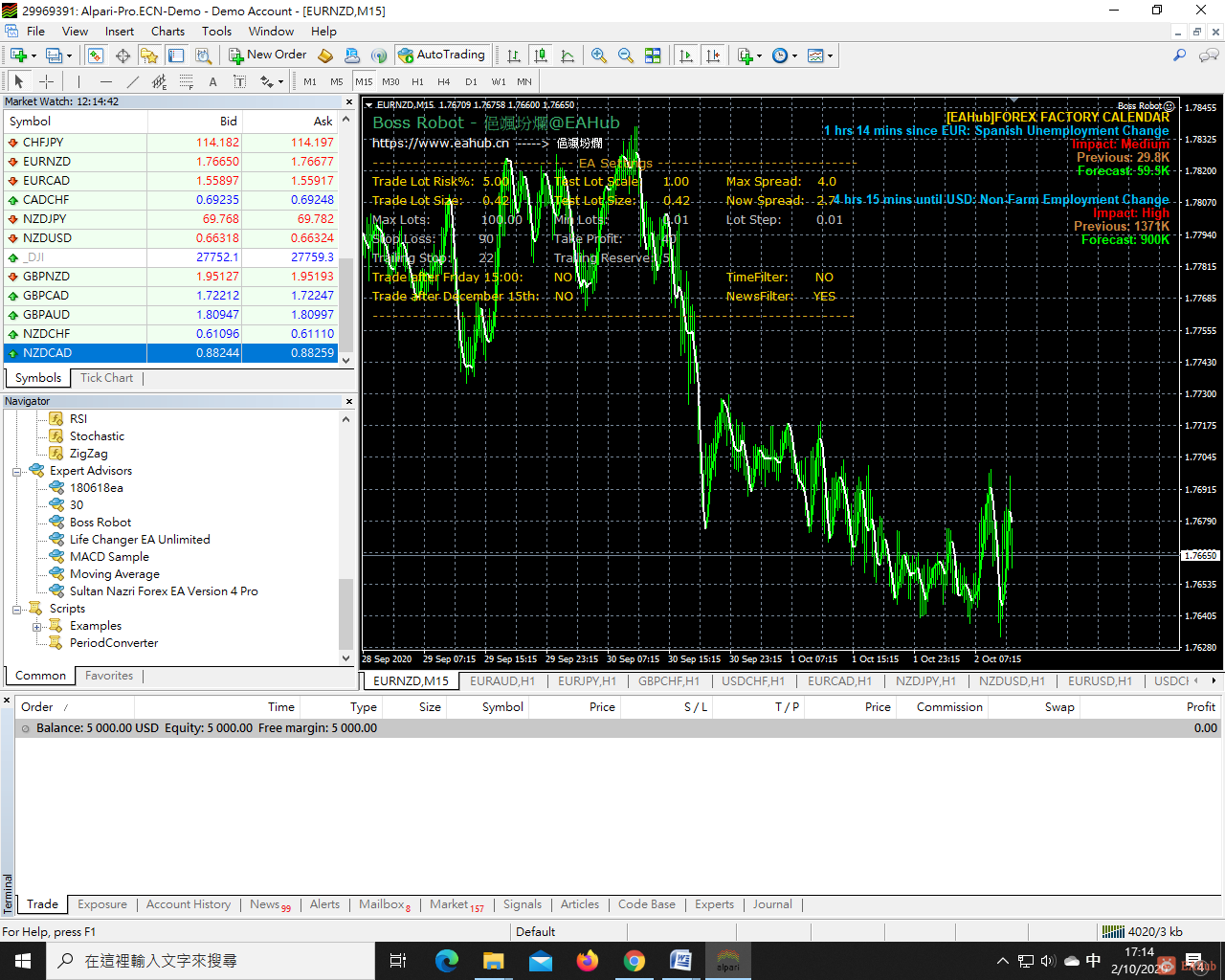The image size is (1225, 980).
Task: Zoom in on the chart
Action: coord(599,56)
